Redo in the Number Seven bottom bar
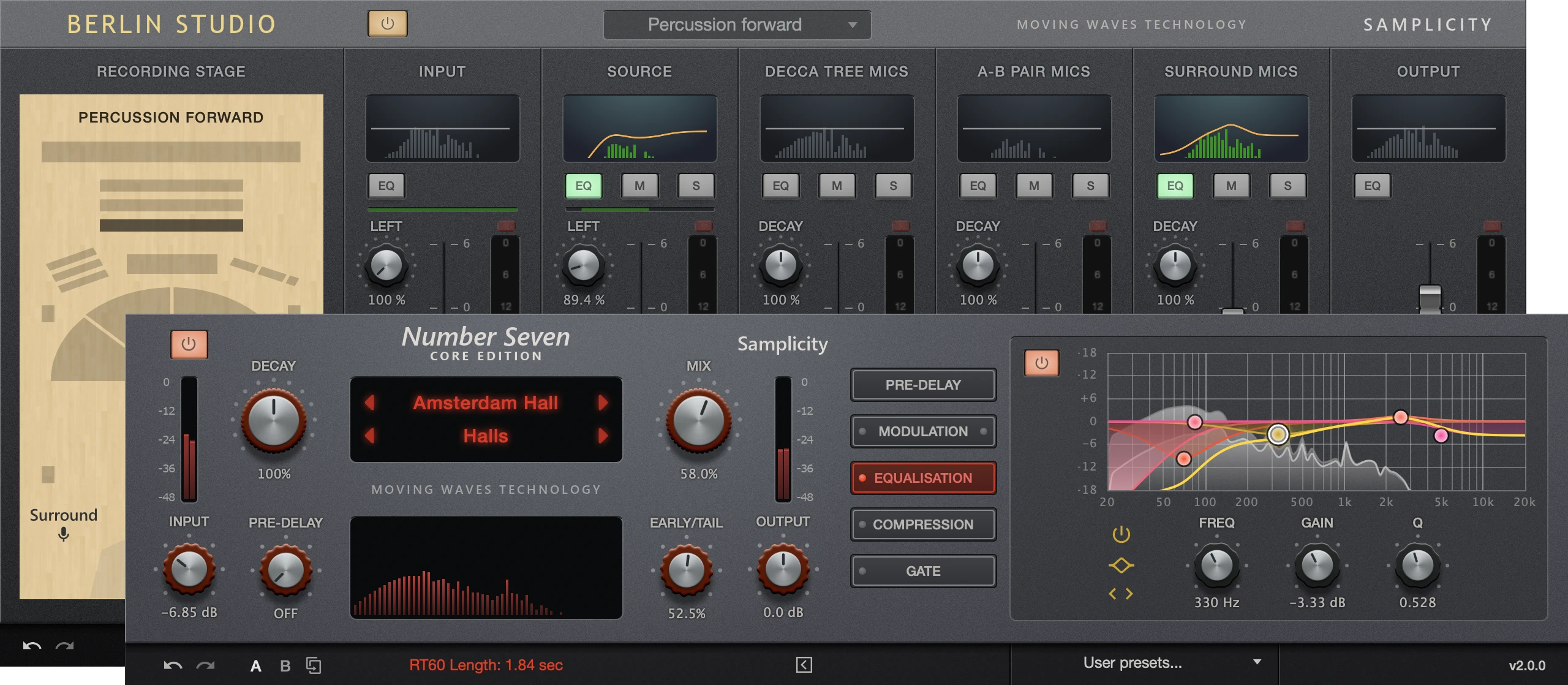This screenshot has height=685, width=1568. pos(205,665)
